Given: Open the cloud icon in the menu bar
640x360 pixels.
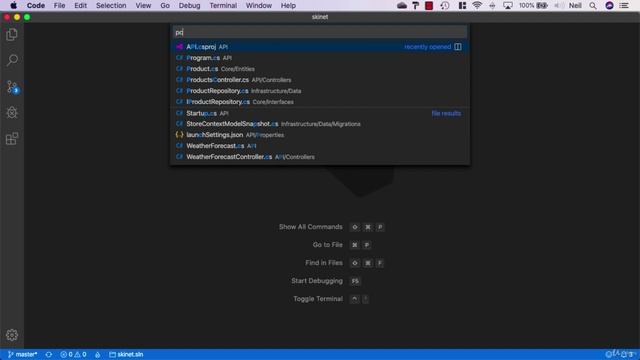Looking at the screenshot, I should coord(402,6).
